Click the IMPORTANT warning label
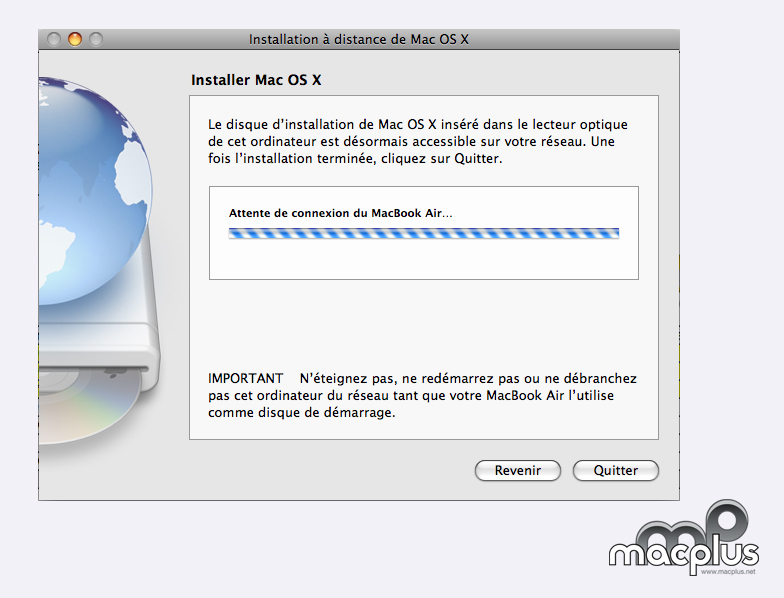Screen dimensions: 784x598 coord(246,378)
